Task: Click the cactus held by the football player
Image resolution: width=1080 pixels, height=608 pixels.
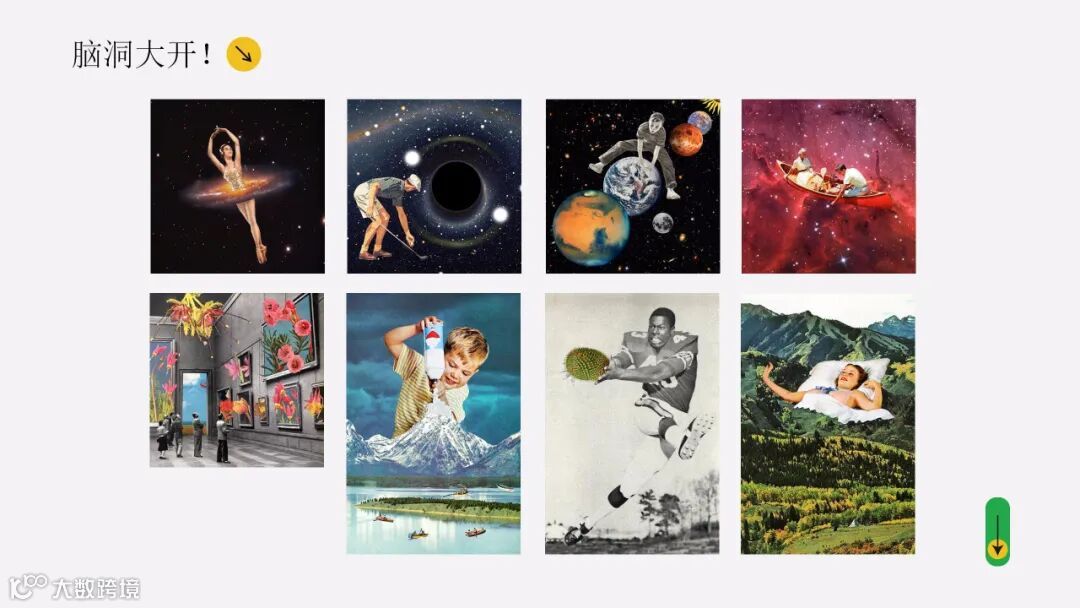Action: [585, 363]
